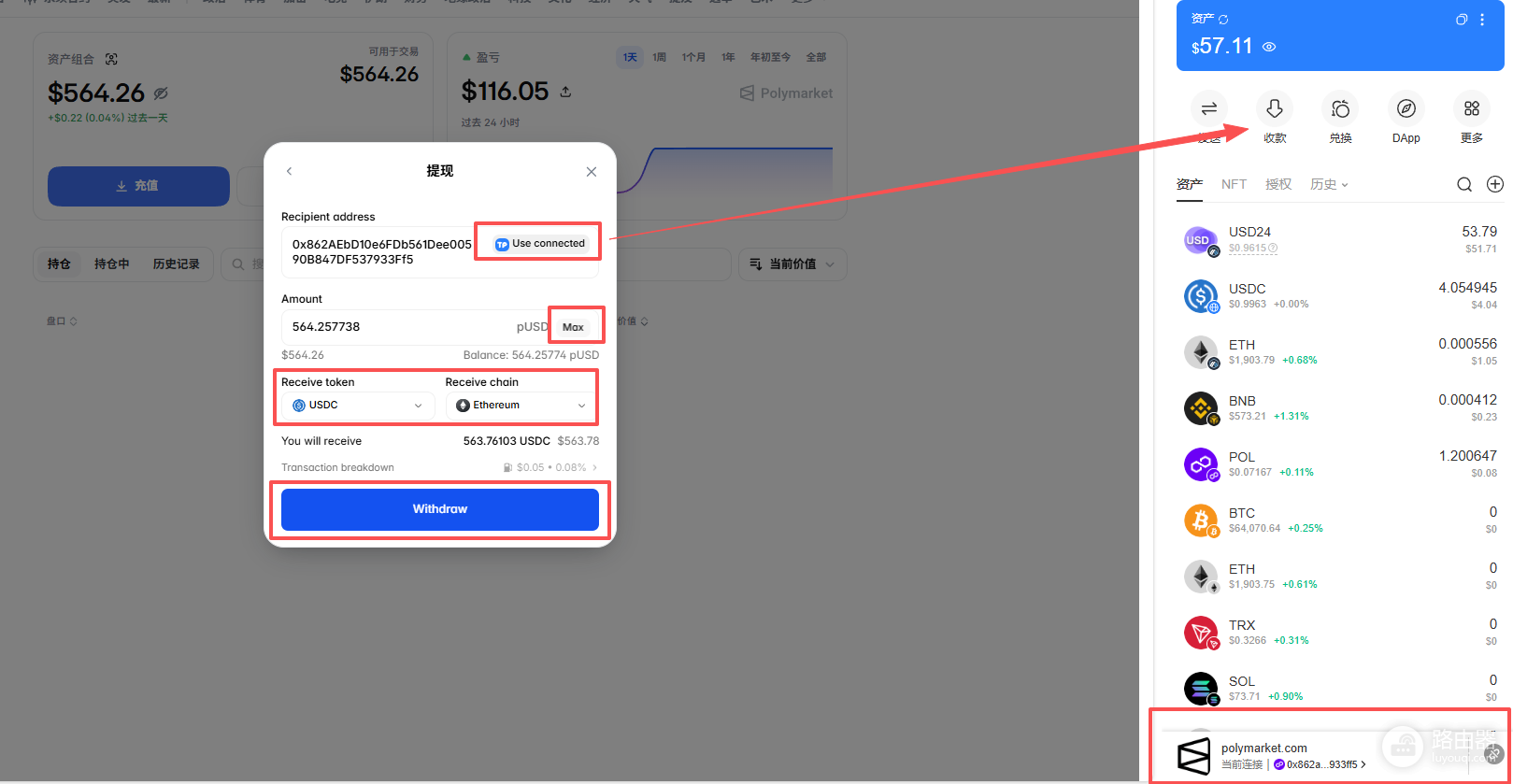Select the 1天 time range

coord(630,57)
